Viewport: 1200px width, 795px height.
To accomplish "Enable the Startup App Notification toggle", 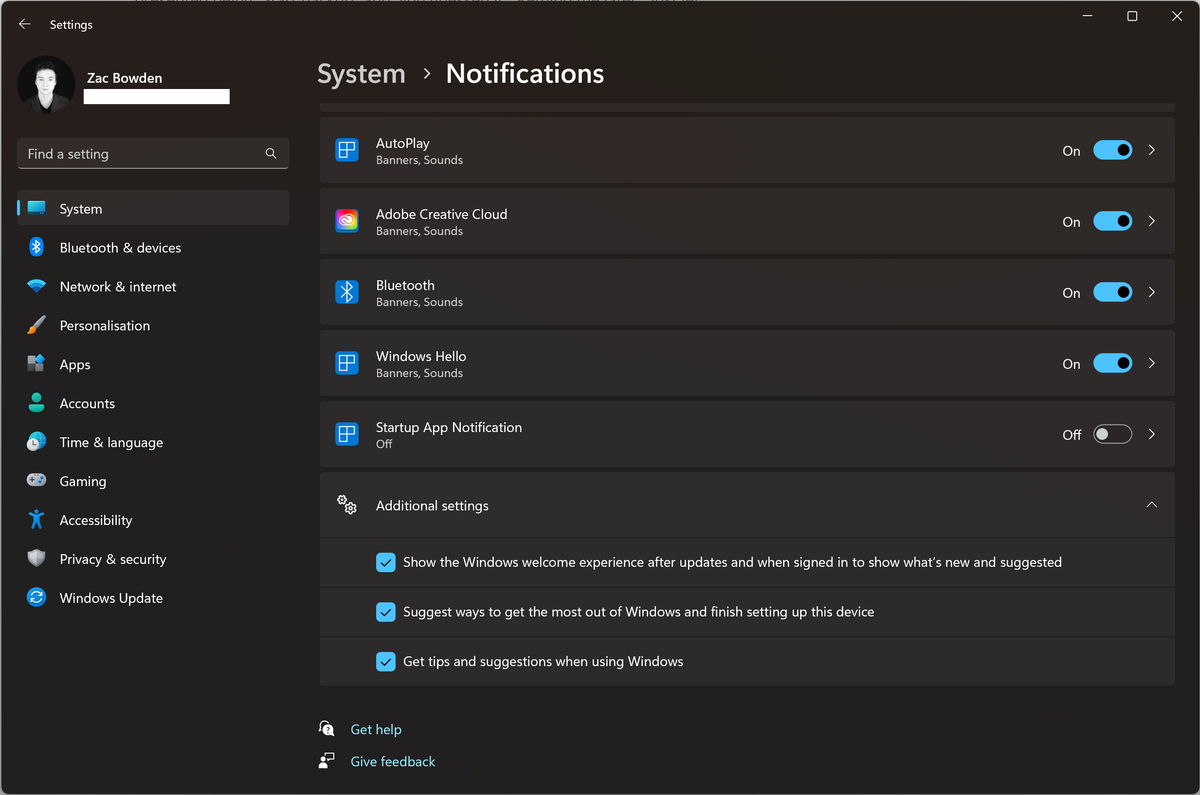I will [x=1112, y=434].
